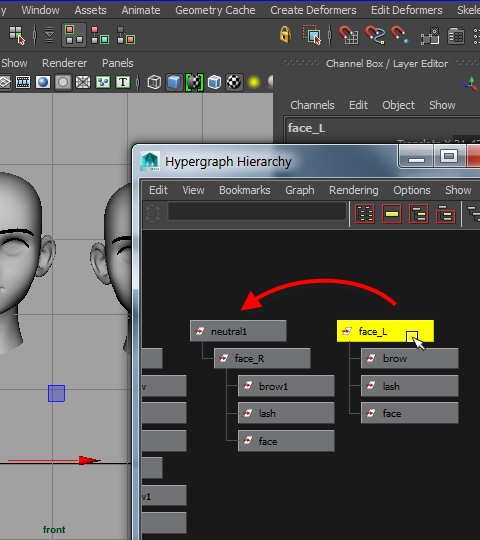This screenshot has height=540, width=480.
Task: Click the selection mask menu icon with red cursor
Action: (x=17, y=35)
